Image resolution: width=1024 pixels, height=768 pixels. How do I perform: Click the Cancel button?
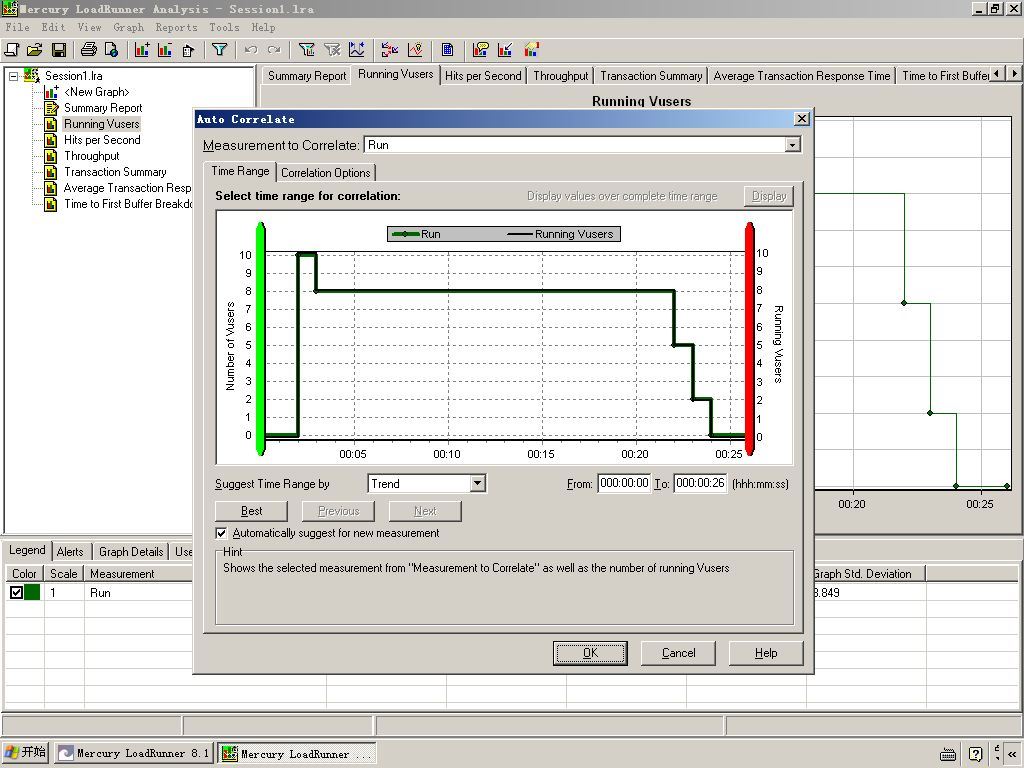[679, 653]
